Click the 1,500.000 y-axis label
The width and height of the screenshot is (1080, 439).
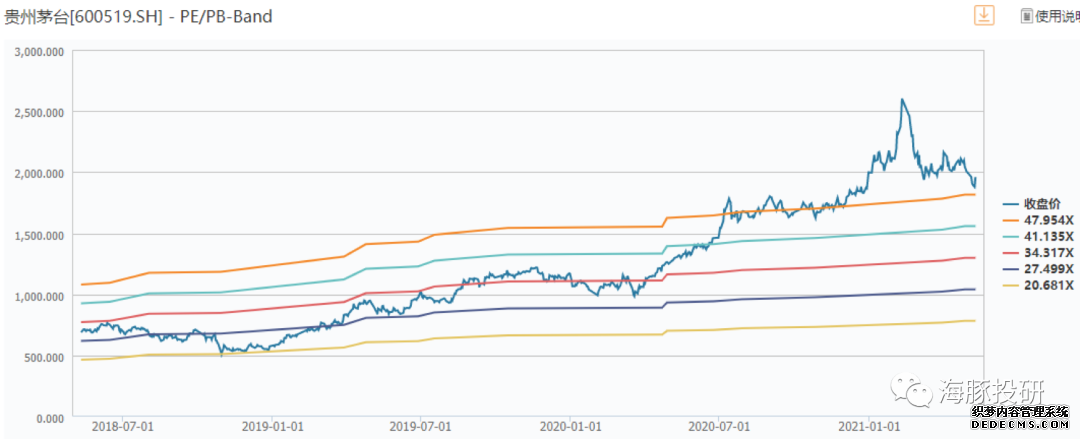pos(38,235)
